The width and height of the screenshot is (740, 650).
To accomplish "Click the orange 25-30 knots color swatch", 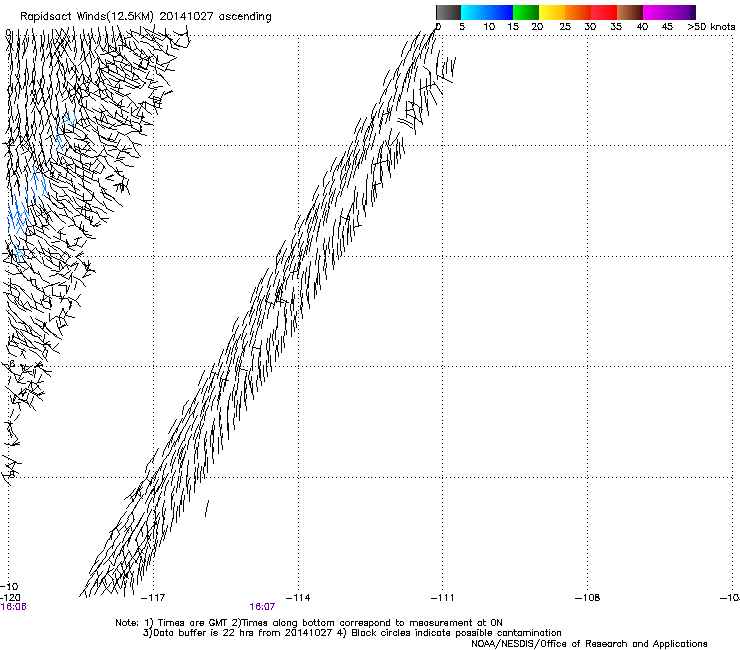I will click(x=578, y=12).
